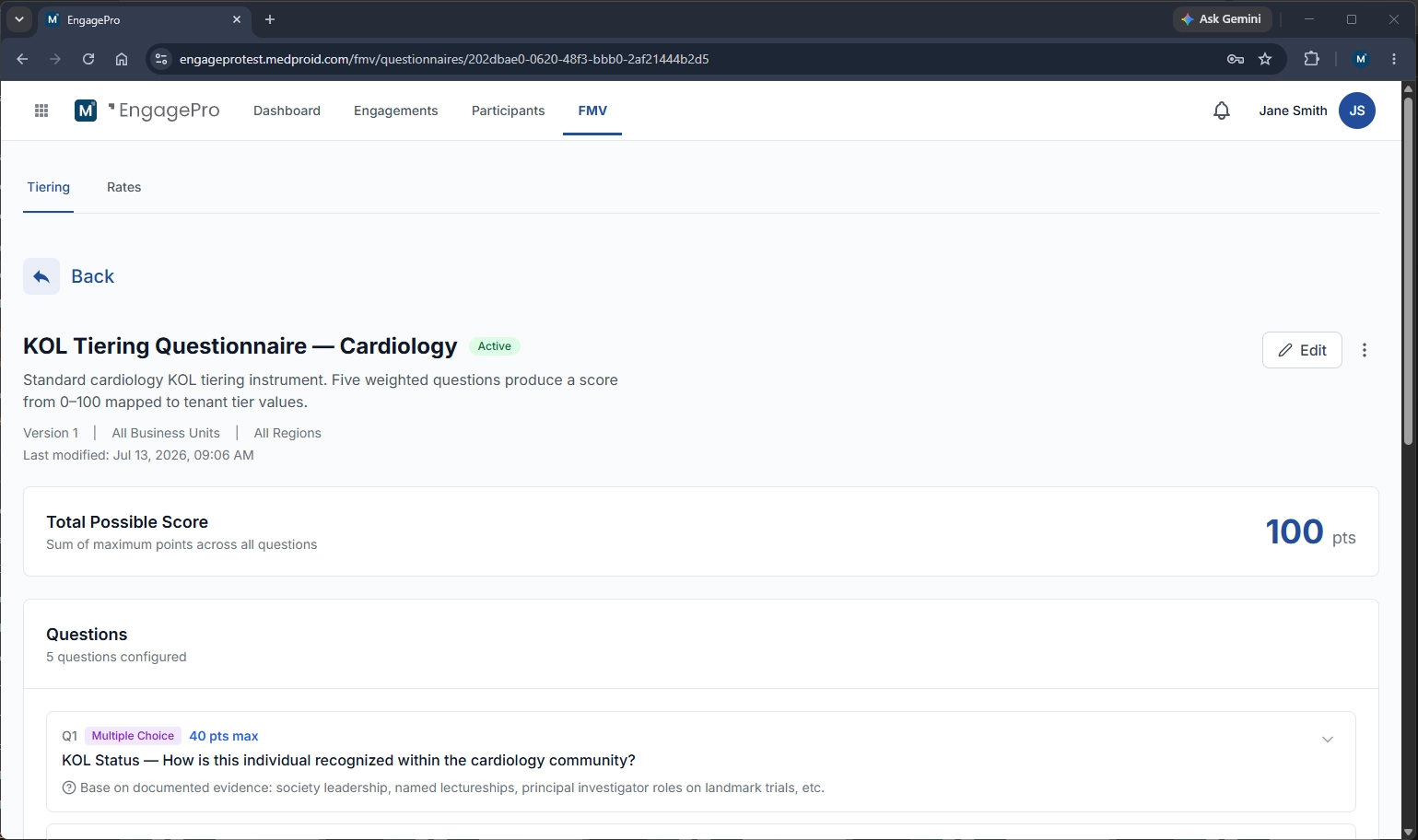Screen dimensions: 1418x840
Task: Reload the current page
Action: coord(88,59)
